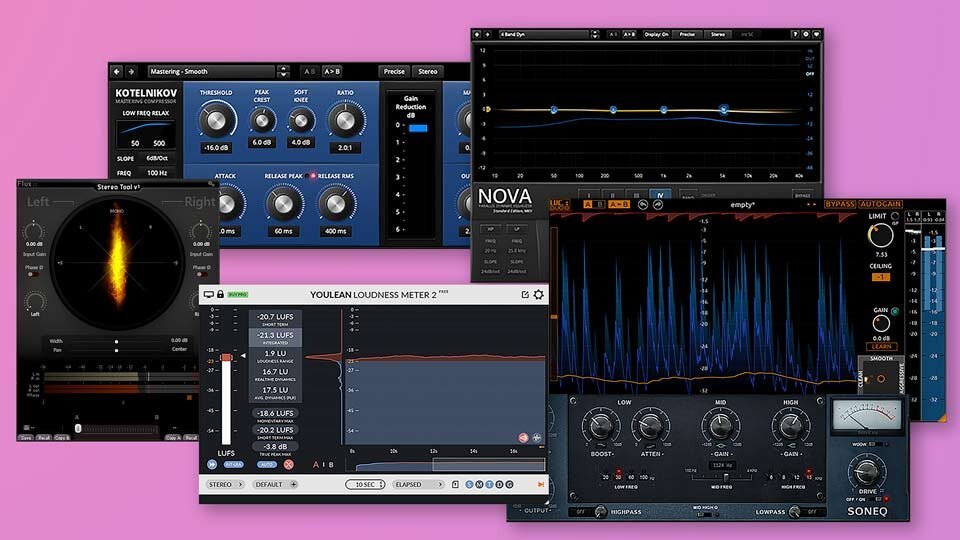Toggle the S graph button in Youlean

tap(470, 484)
